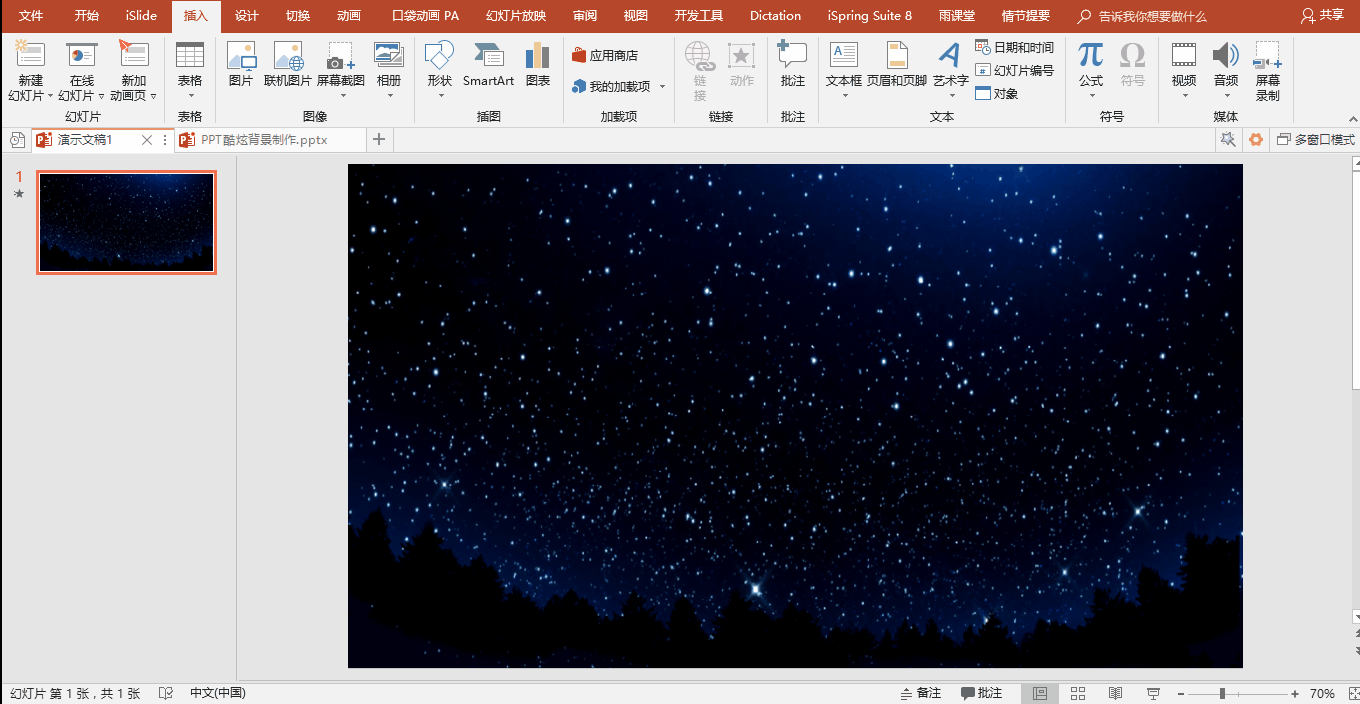Click 多窗口模式 multi-window button
1360x704 pixels.
1315,140
